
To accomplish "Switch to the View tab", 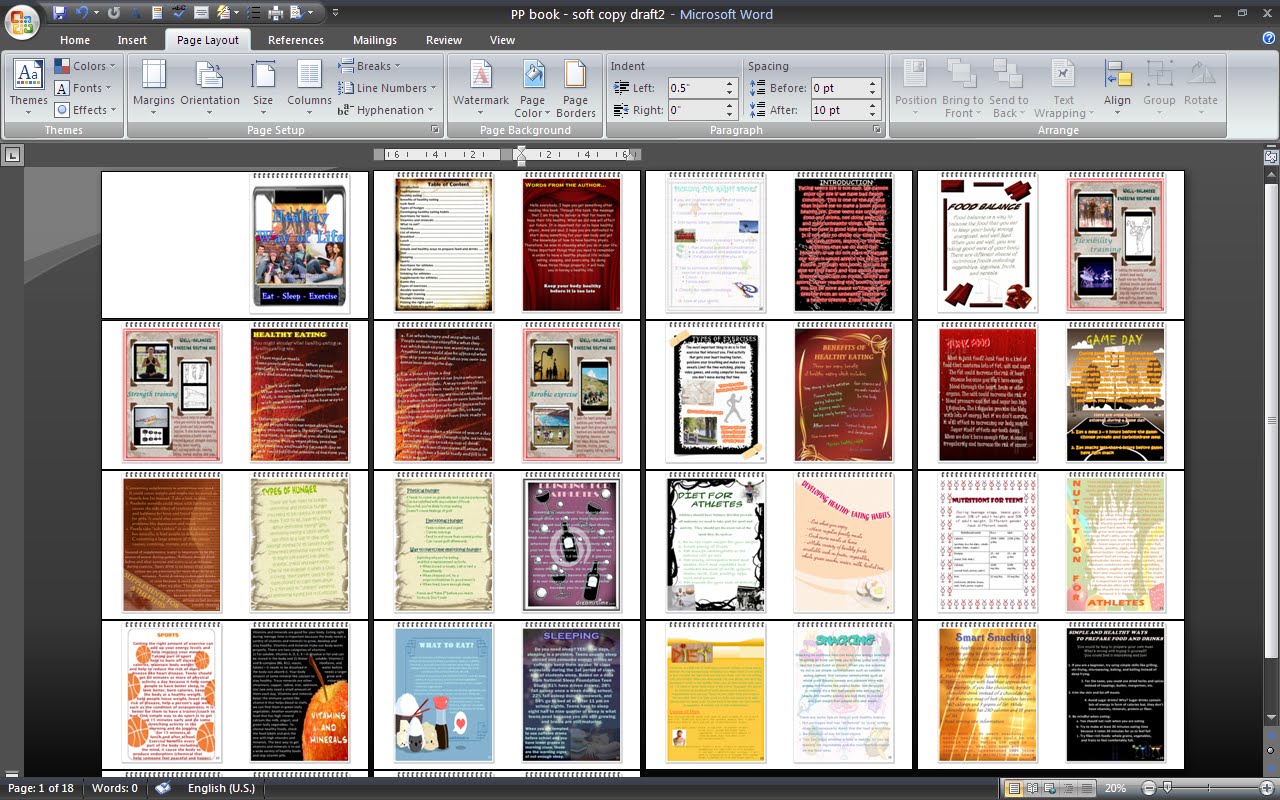I will [x=502, y=40].
